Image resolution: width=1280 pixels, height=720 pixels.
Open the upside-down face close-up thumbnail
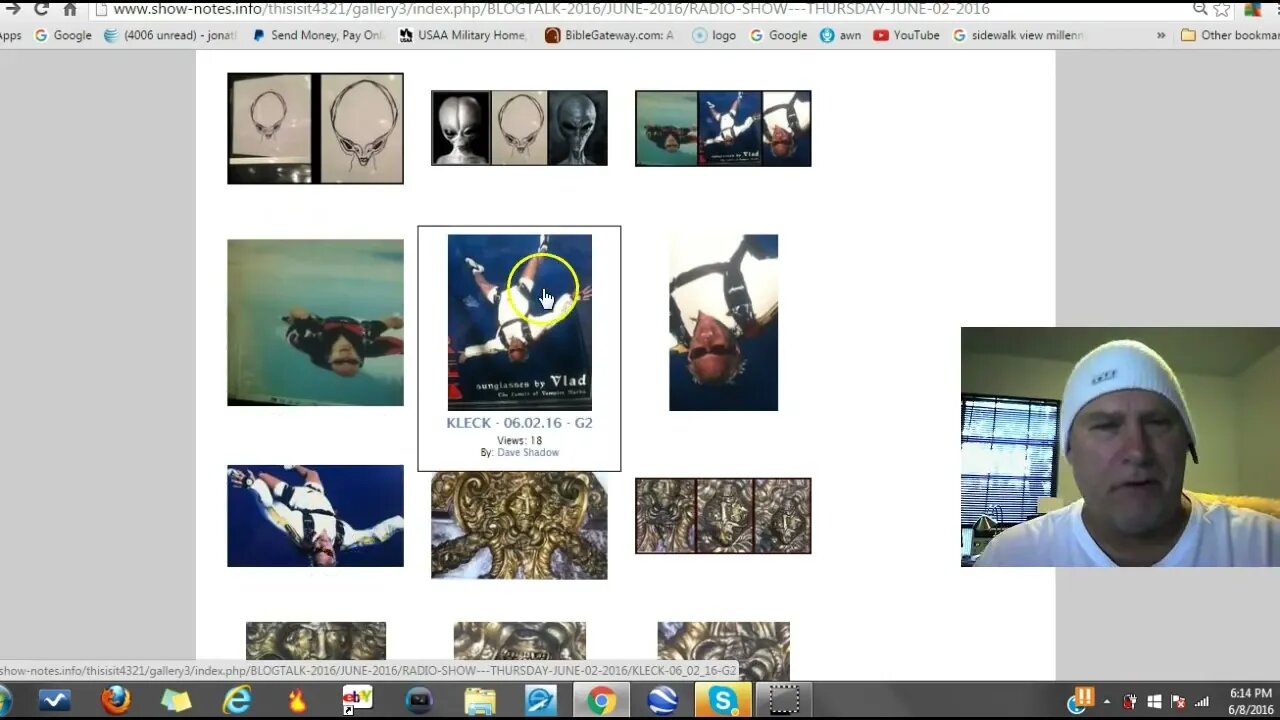pyautogui.click(x=723, y=322)
